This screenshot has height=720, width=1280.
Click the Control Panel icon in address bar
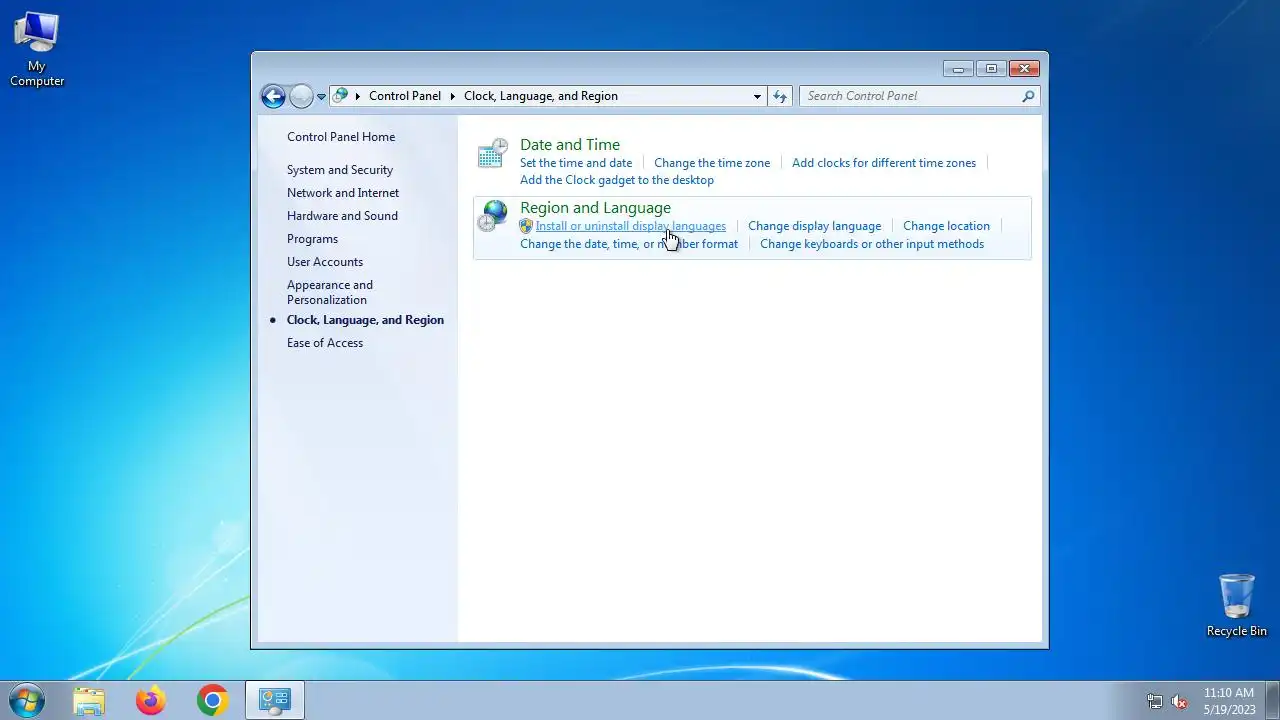pos(341,96)
